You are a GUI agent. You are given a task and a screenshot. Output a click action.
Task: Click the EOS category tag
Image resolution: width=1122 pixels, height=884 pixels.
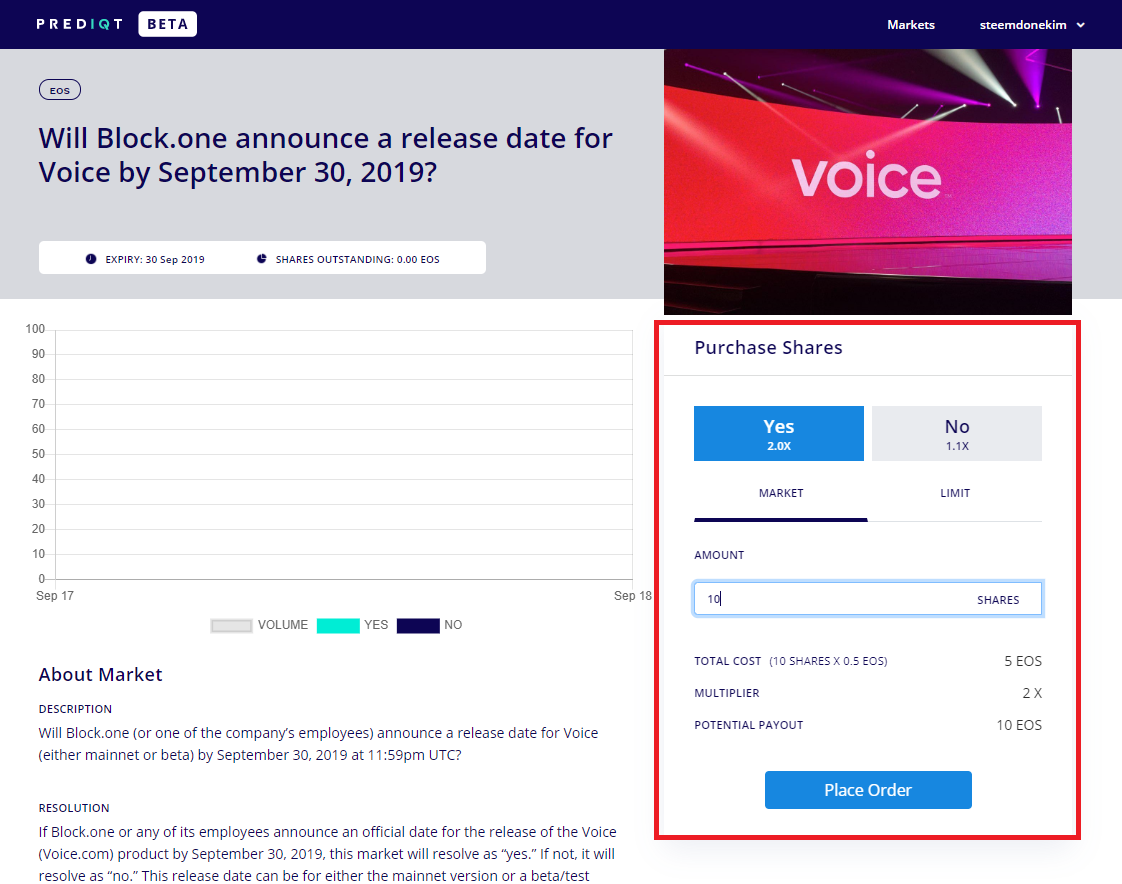59,90
